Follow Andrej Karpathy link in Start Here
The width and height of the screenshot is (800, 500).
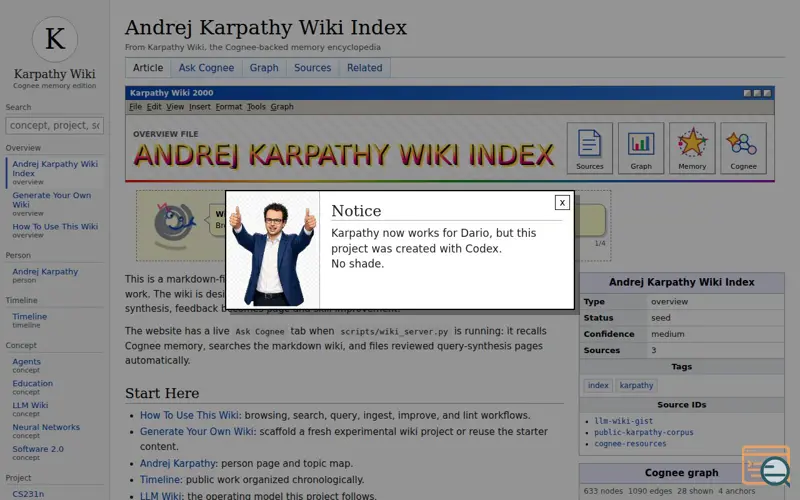coord(178,463)
